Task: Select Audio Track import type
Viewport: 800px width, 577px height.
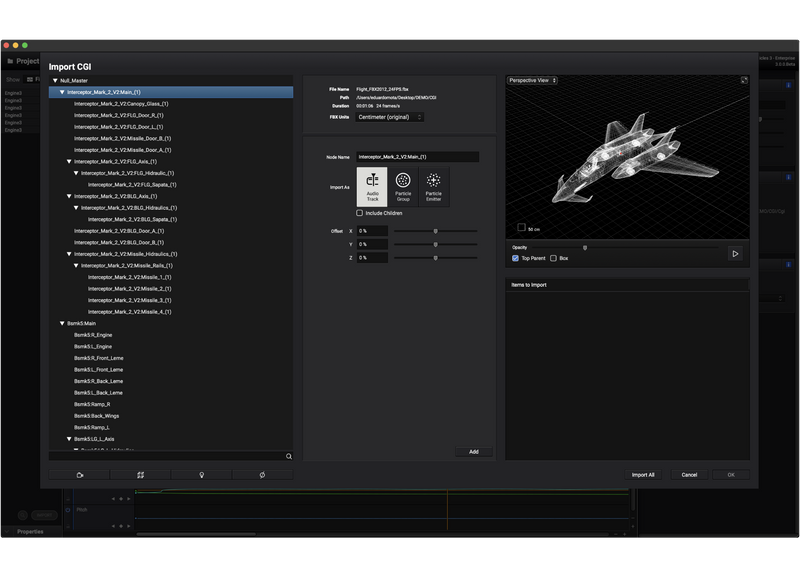Action: (372, 186)
